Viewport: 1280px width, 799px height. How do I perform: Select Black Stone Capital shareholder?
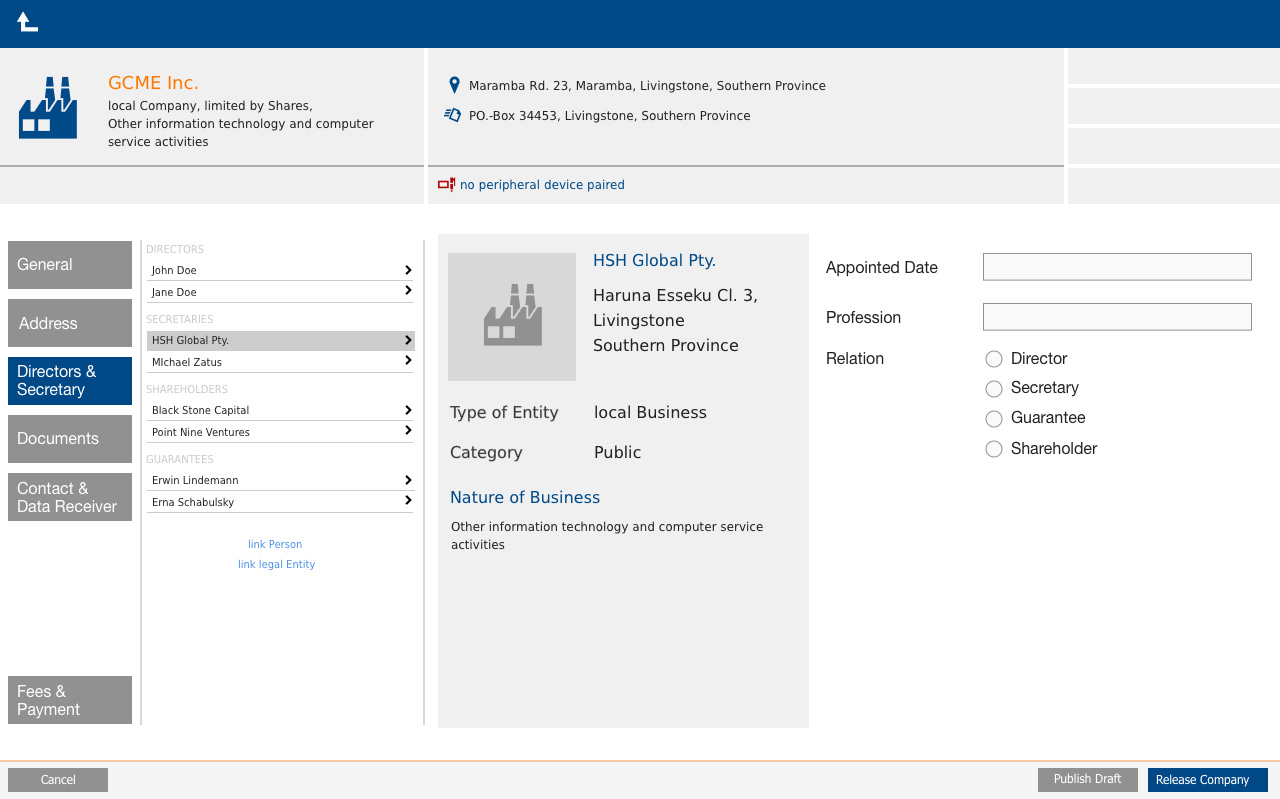pos(280,410)
